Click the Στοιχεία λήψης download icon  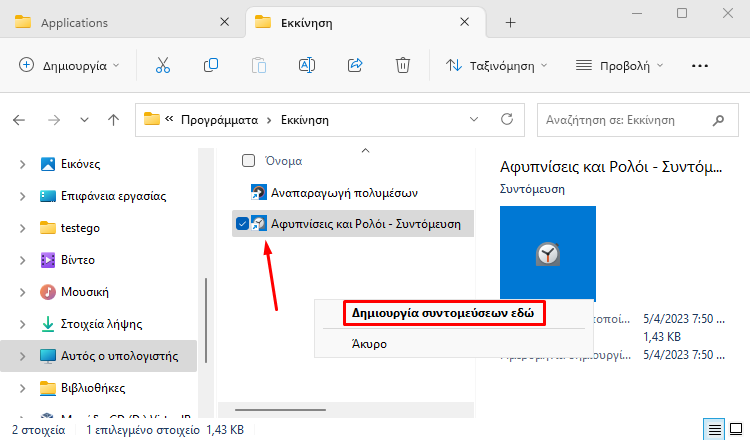(48, 324)
